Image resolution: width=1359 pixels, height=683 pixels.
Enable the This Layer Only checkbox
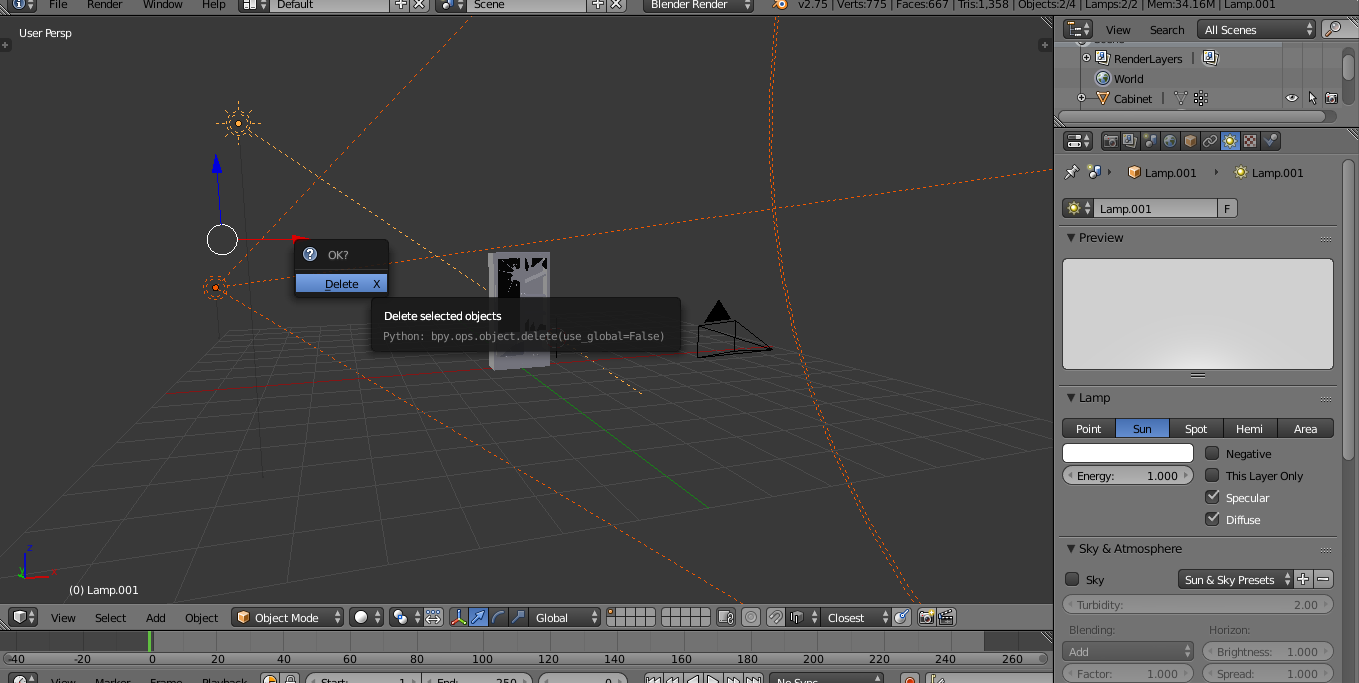(1212, 475)
